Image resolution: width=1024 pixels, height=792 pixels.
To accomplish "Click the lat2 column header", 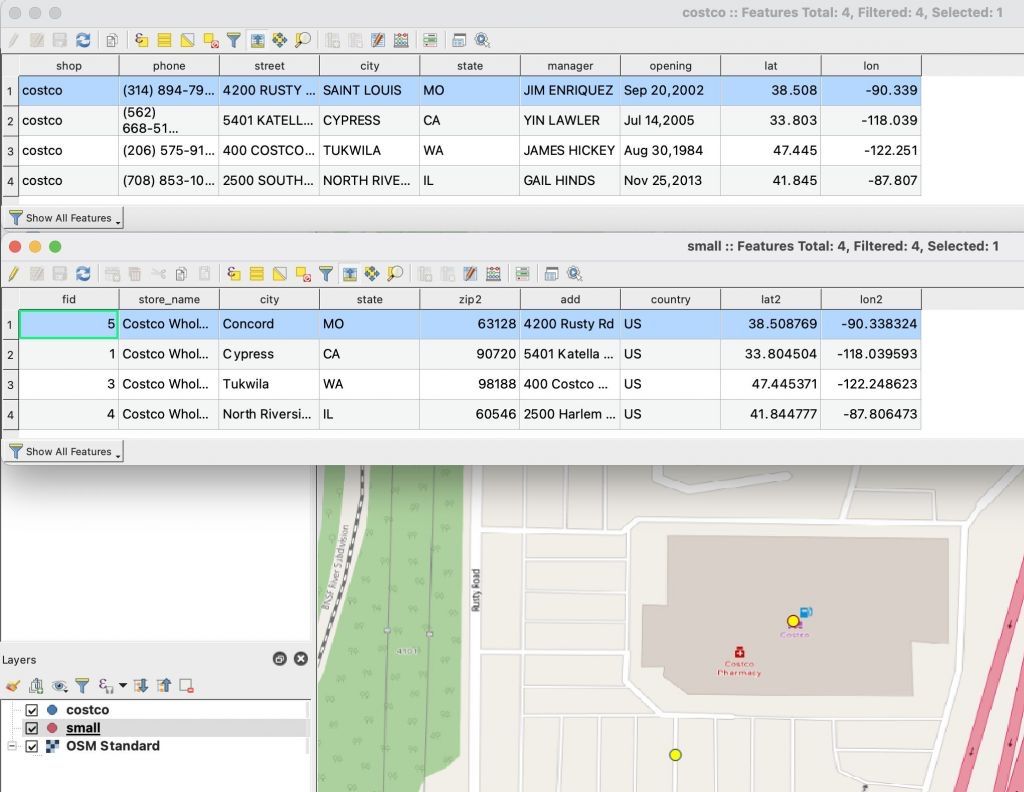I will click(x=771, y=299).
